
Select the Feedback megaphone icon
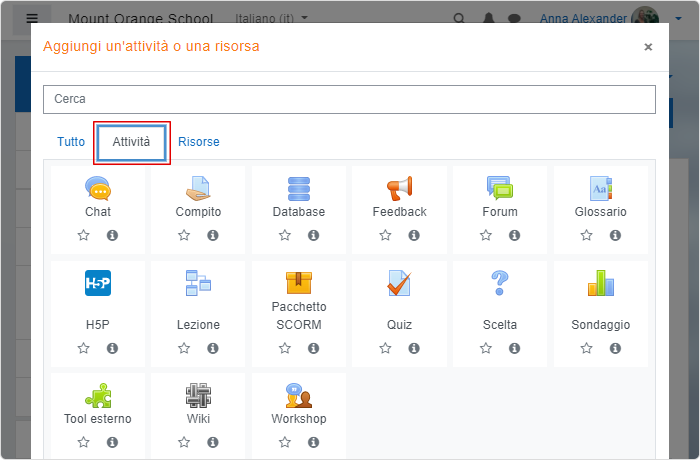tap(400, 188)
